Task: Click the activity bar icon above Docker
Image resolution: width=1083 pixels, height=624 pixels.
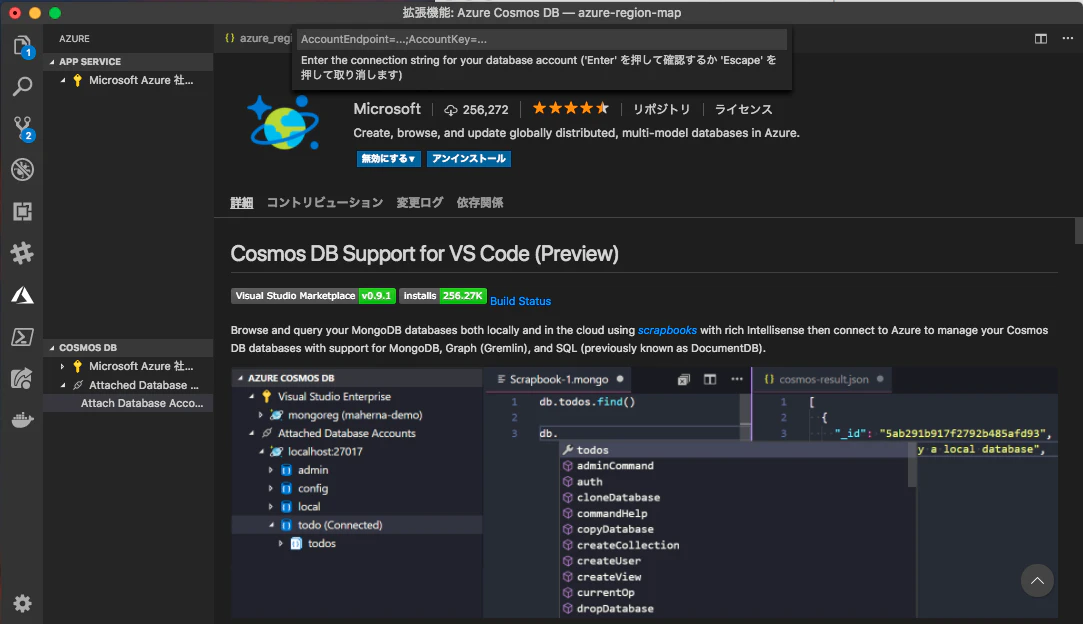Action: (x=22, y=378)
